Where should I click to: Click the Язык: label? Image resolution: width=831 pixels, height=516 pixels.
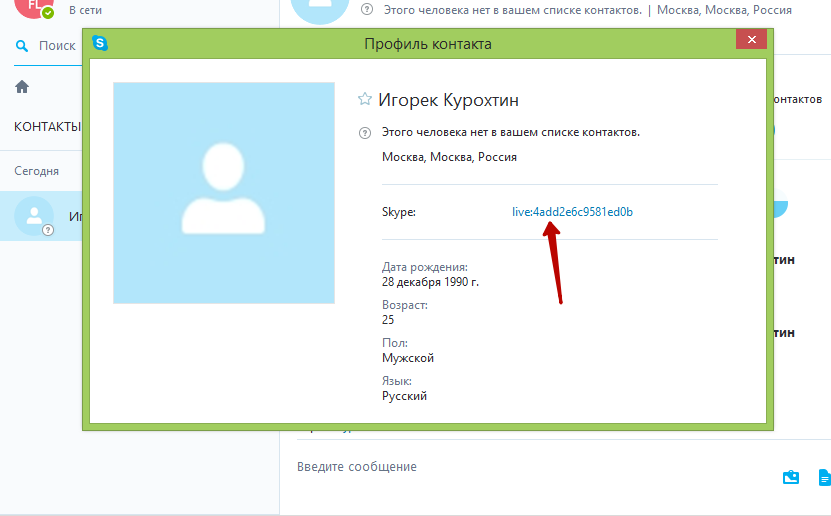397,381
